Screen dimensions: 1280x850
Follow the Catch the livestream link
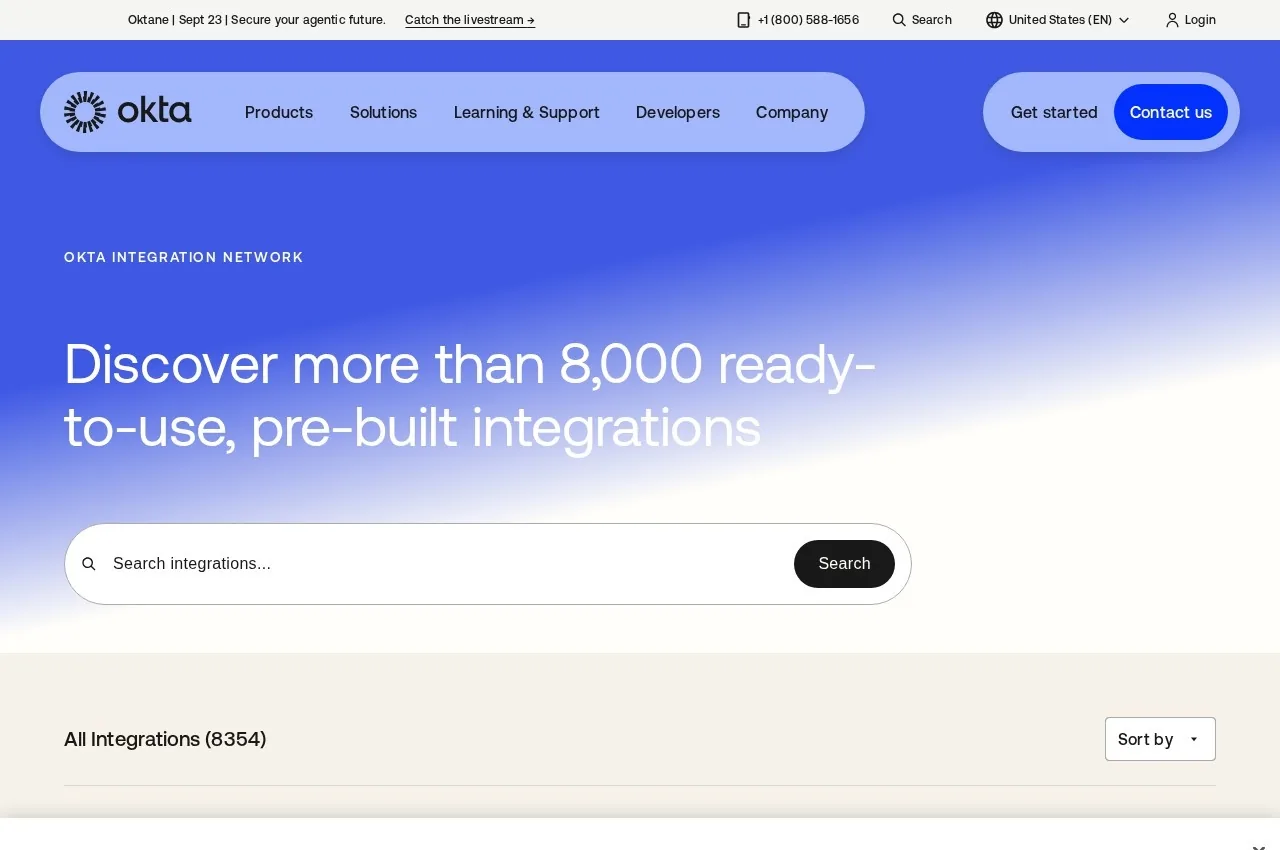point(470,20)
